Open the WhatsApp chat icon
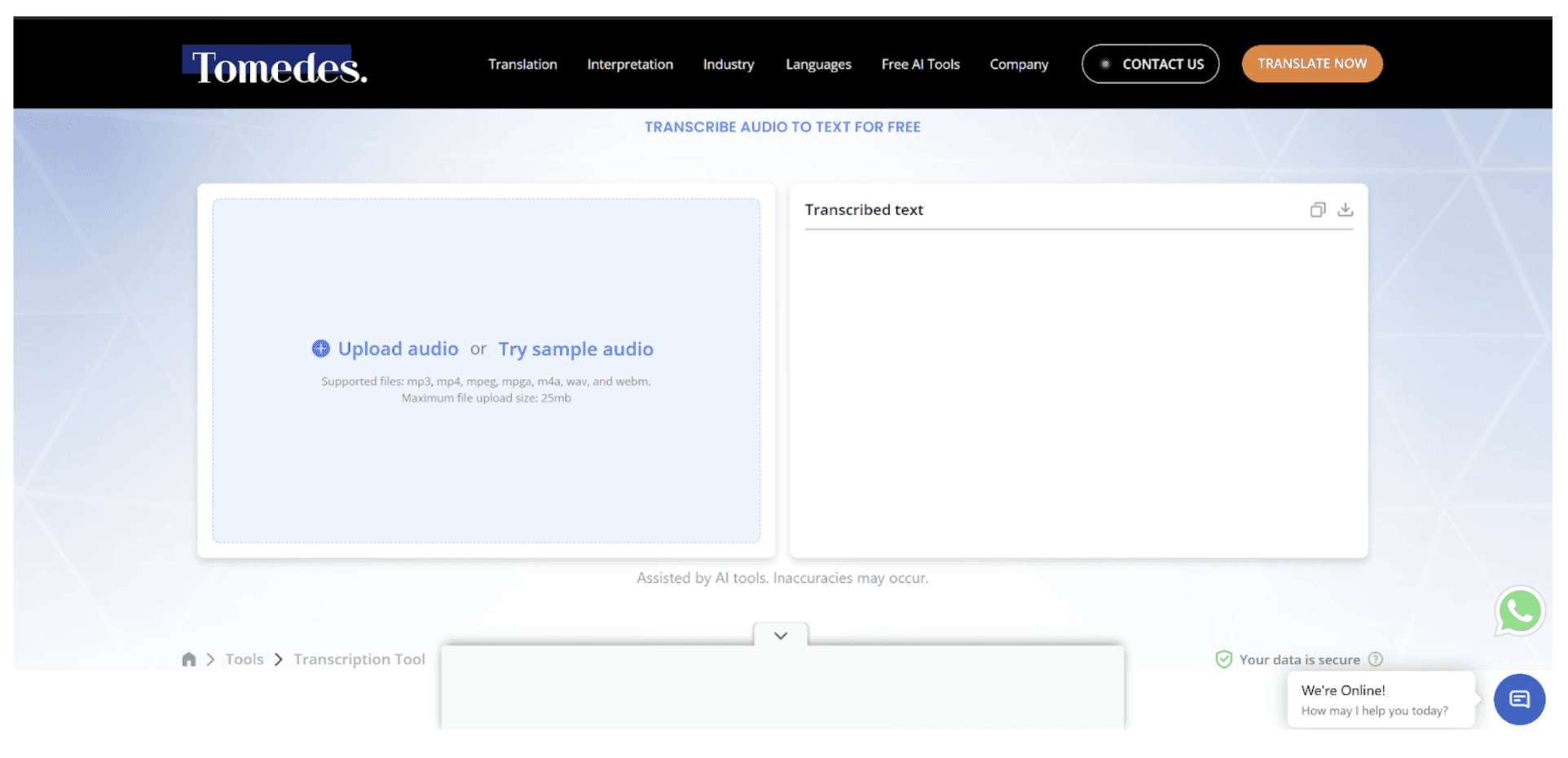The image size is (1568, 758). (x=1519, y=610)
